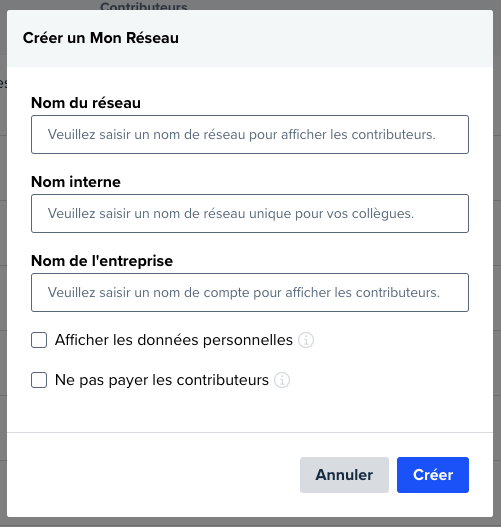Screen dimensions: 501x527
Task: Click the 'Nom du réseau' field label
Action: point(86,103)
